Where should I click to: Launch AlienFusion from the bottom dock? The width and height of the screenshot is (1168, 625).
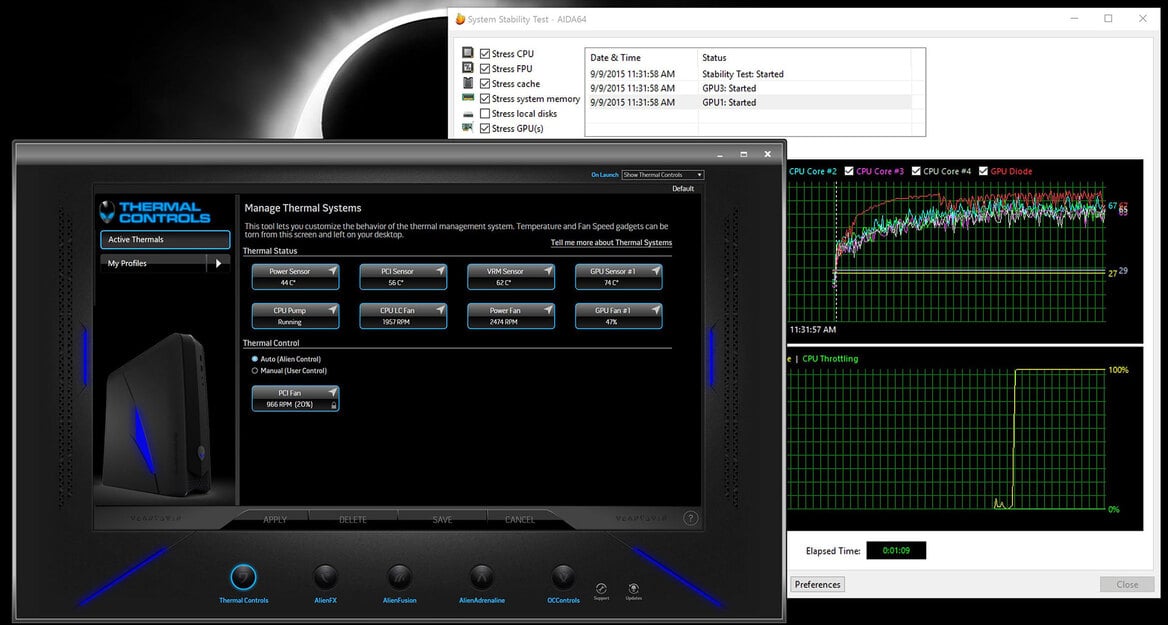click(x=399, y=577)
